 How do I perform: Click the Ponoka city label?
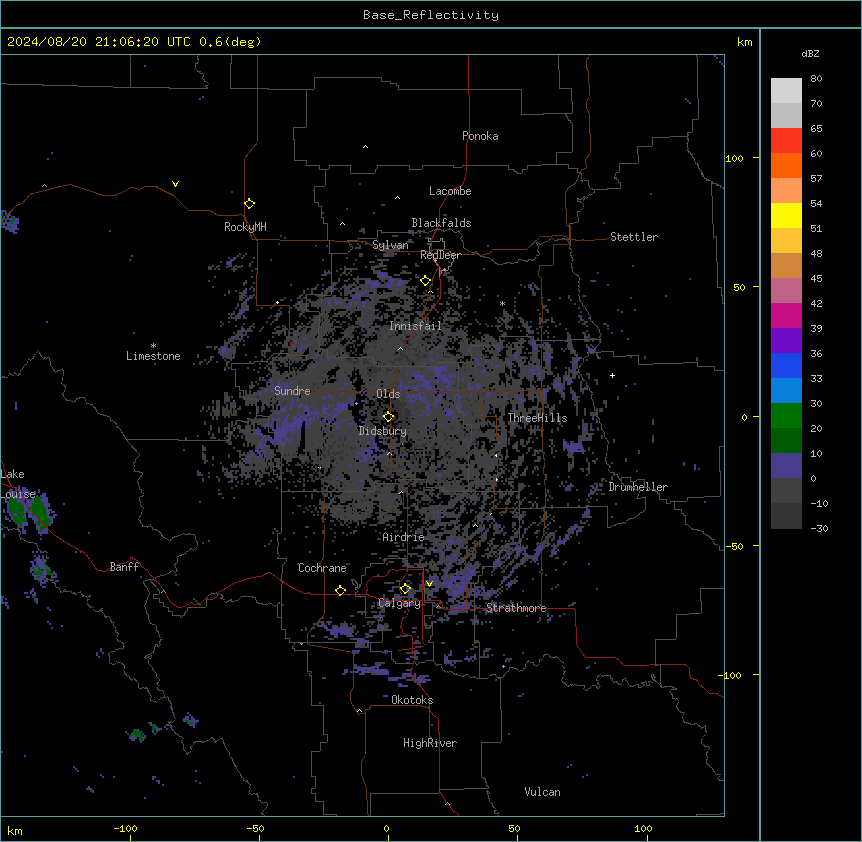pos(480,136)
